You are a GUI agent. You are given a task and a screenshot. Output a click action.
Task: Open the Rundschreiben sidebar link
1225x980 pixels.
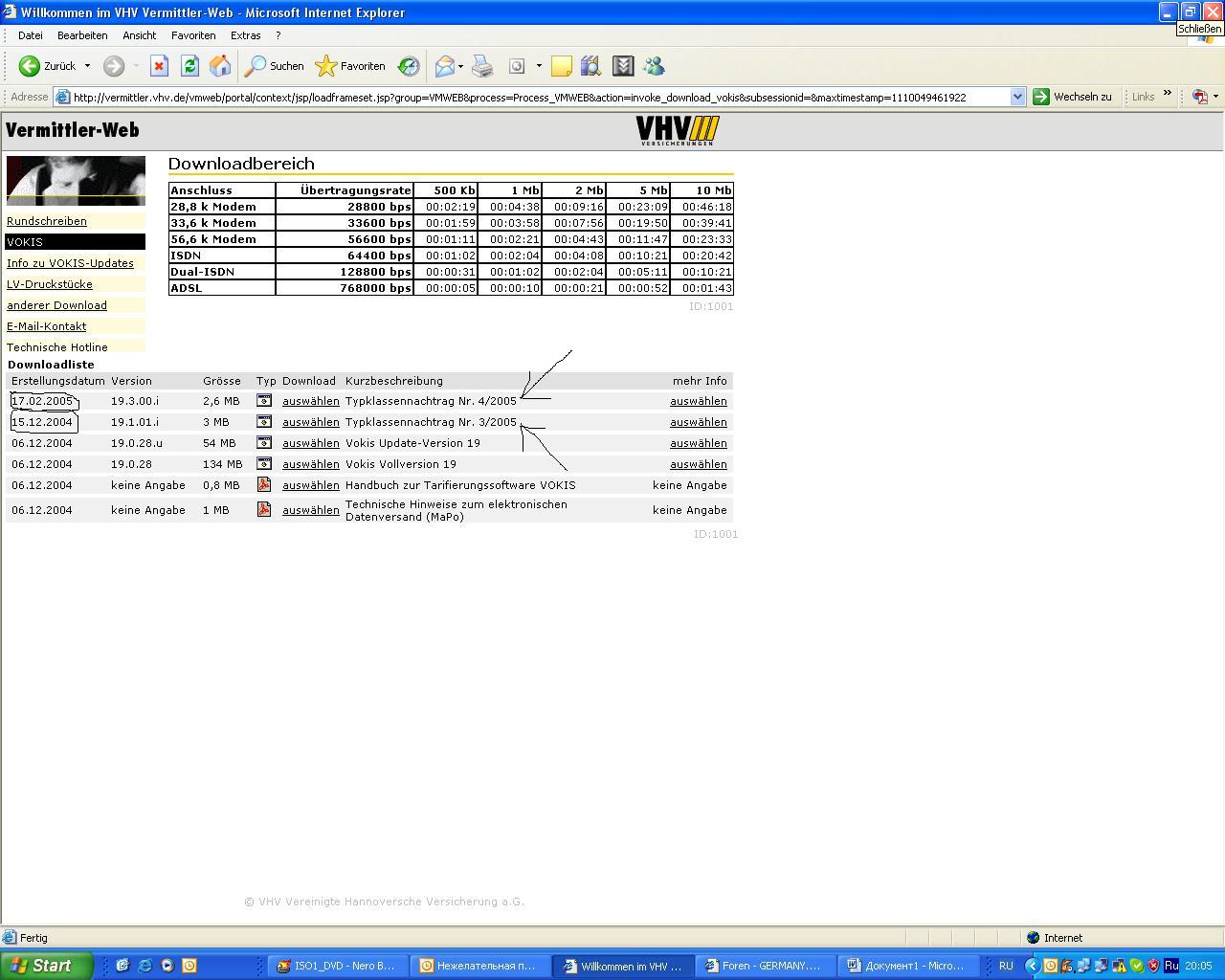pos(47,221)
